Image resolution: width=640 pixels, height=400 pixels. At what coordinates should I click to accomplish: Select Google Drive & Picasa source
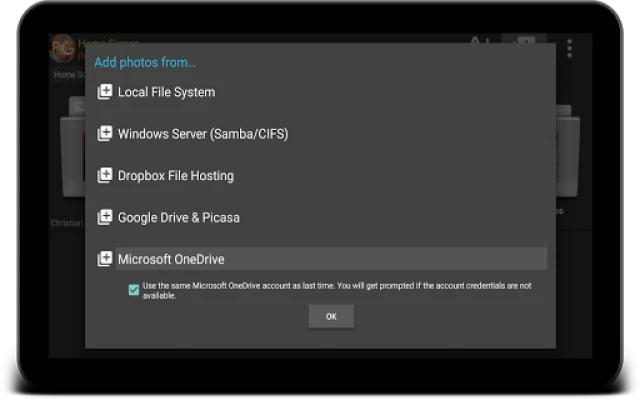click(x=178, y=217)
